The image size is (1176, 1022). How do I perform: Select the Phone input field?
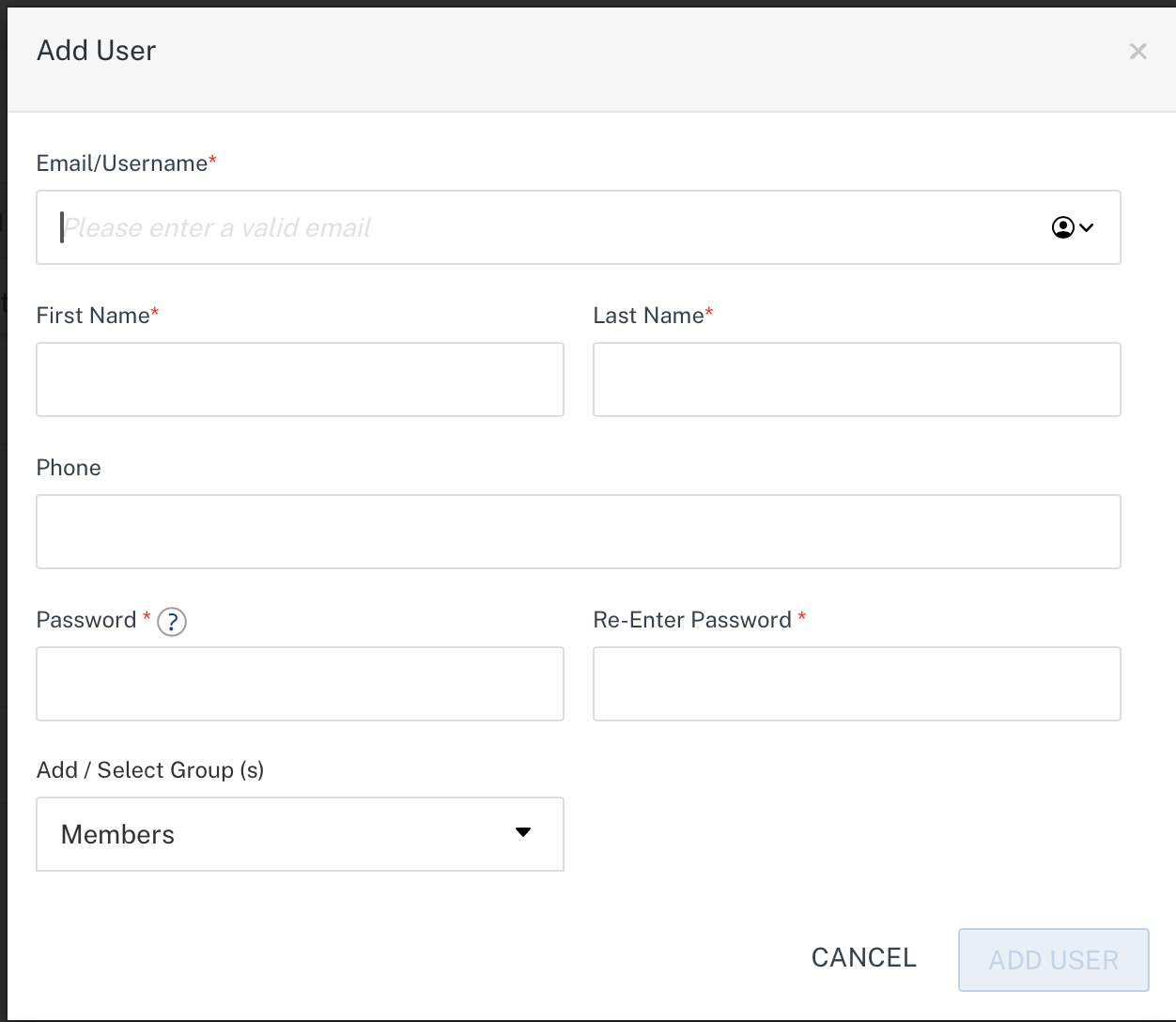click(578, 532)
